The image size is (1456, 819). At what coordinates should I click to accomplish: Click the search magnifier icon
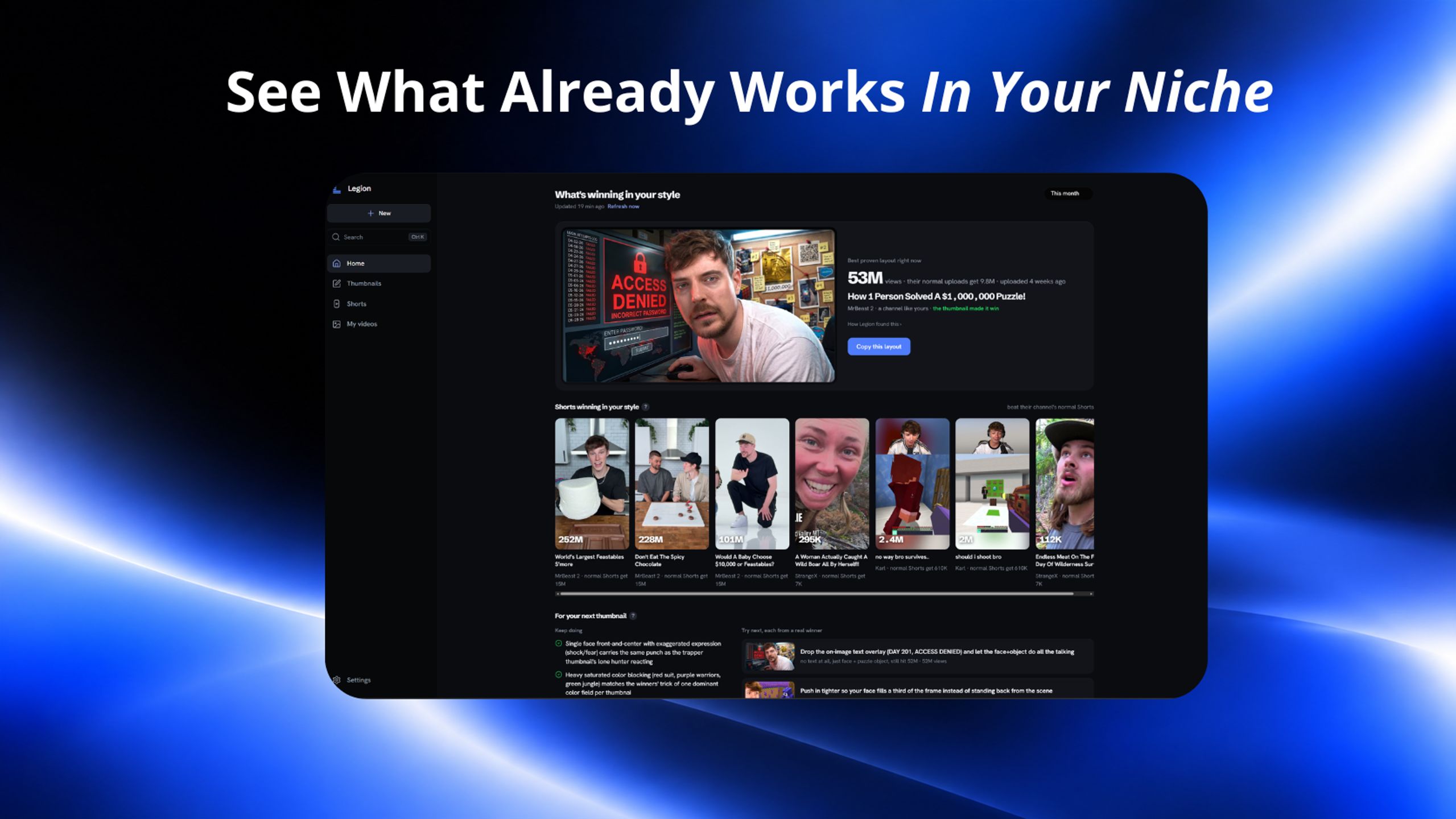pyautogui.click(x=336, y=237)
